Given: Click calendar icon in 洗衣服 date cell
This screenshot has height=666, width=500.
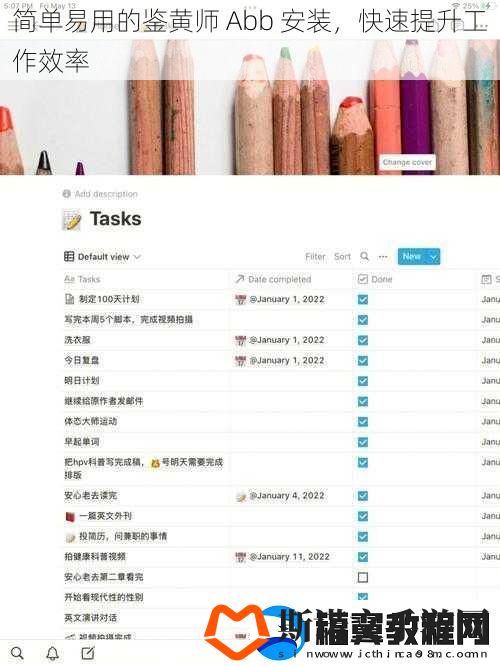Looking at the screenshot, I should point(240,340).
